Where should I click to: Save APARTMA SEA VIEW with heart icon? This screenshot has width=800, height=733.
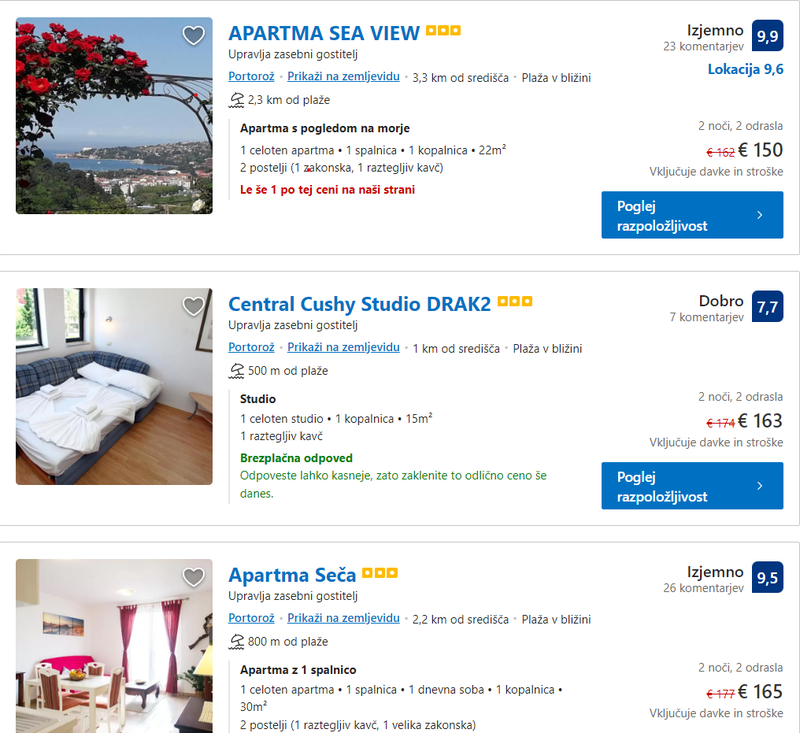[193, 35]
